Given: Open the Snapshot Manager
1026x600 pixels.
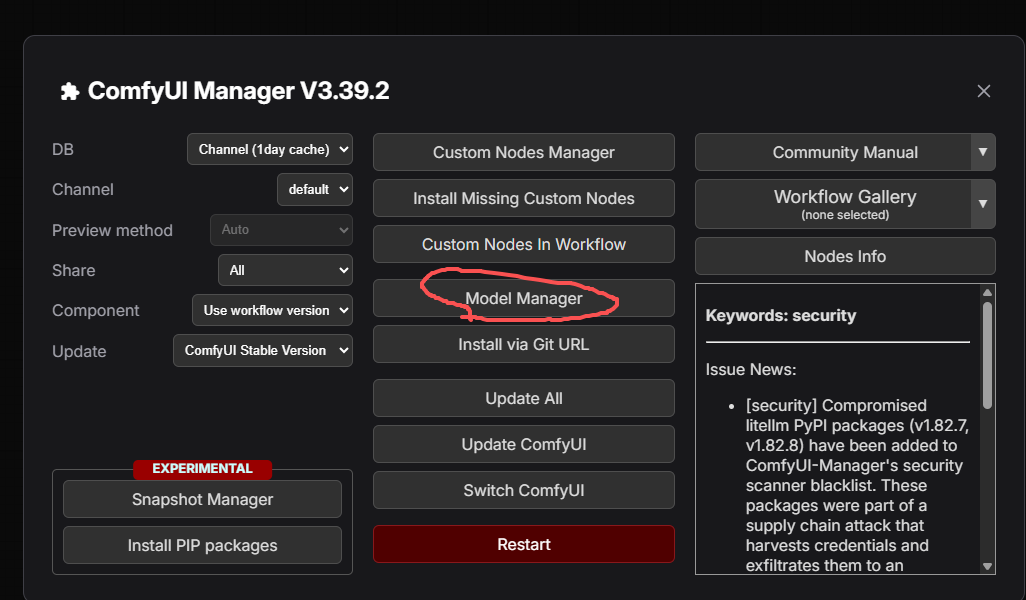Looking at the screenshot, I should [x=202, y=499].
